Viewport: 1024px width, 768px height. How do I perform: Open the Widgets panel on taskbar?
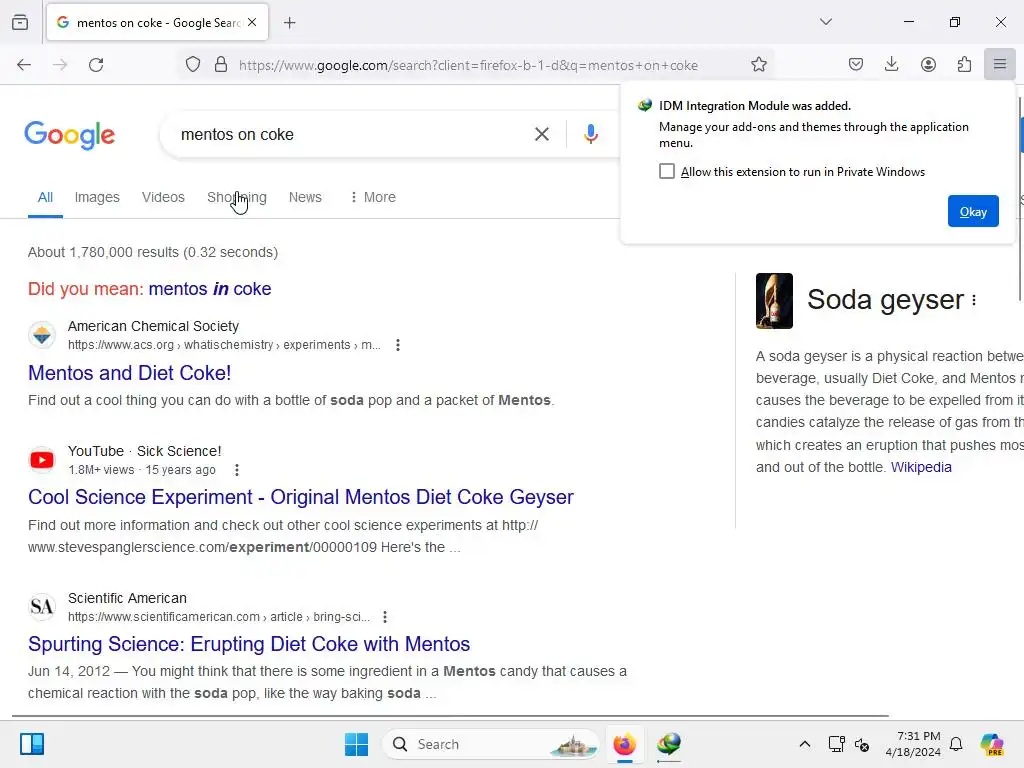point(32,744)
